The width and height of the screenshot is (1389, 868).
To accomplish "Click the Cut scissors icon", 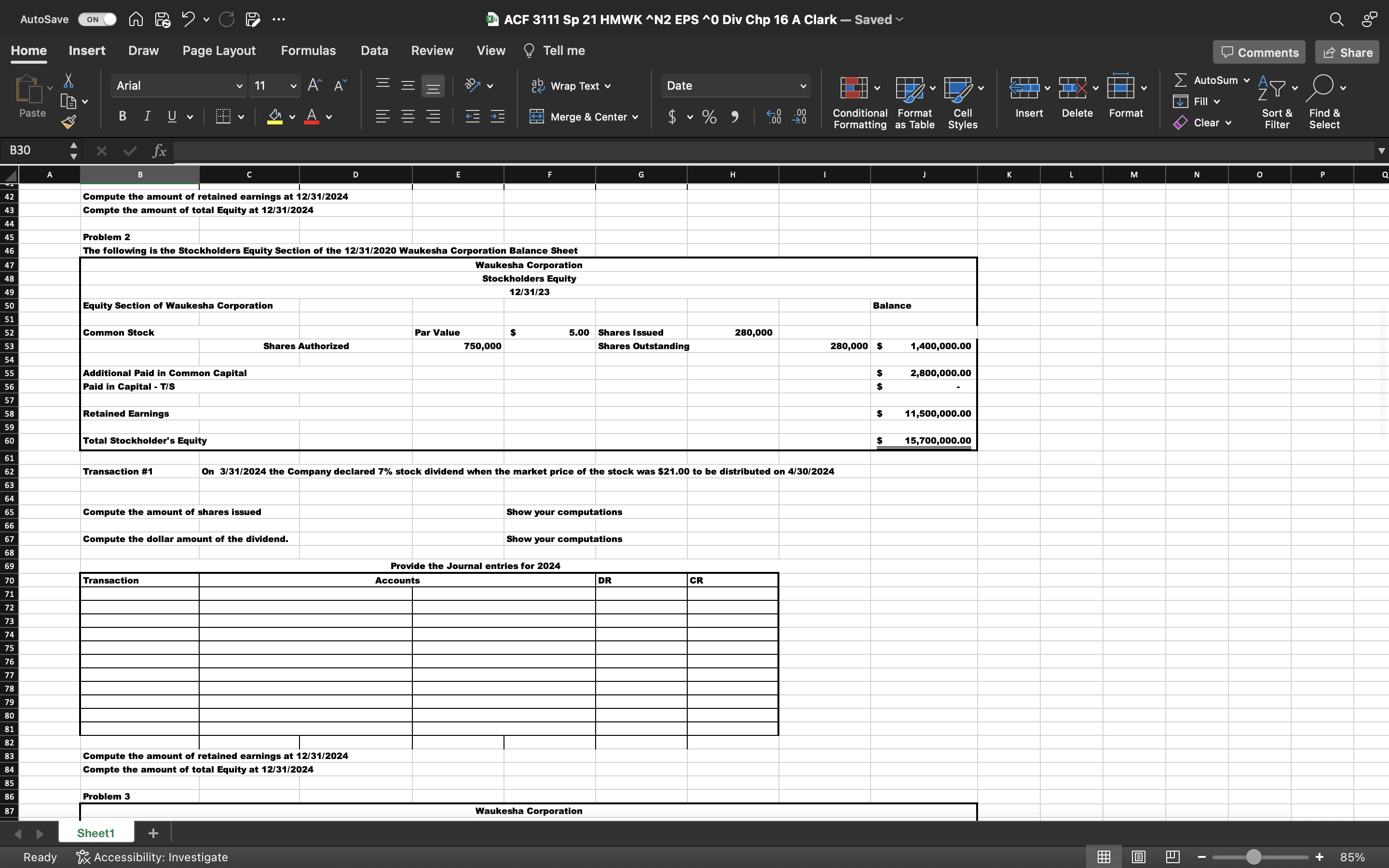I will (x=68, y=81).
